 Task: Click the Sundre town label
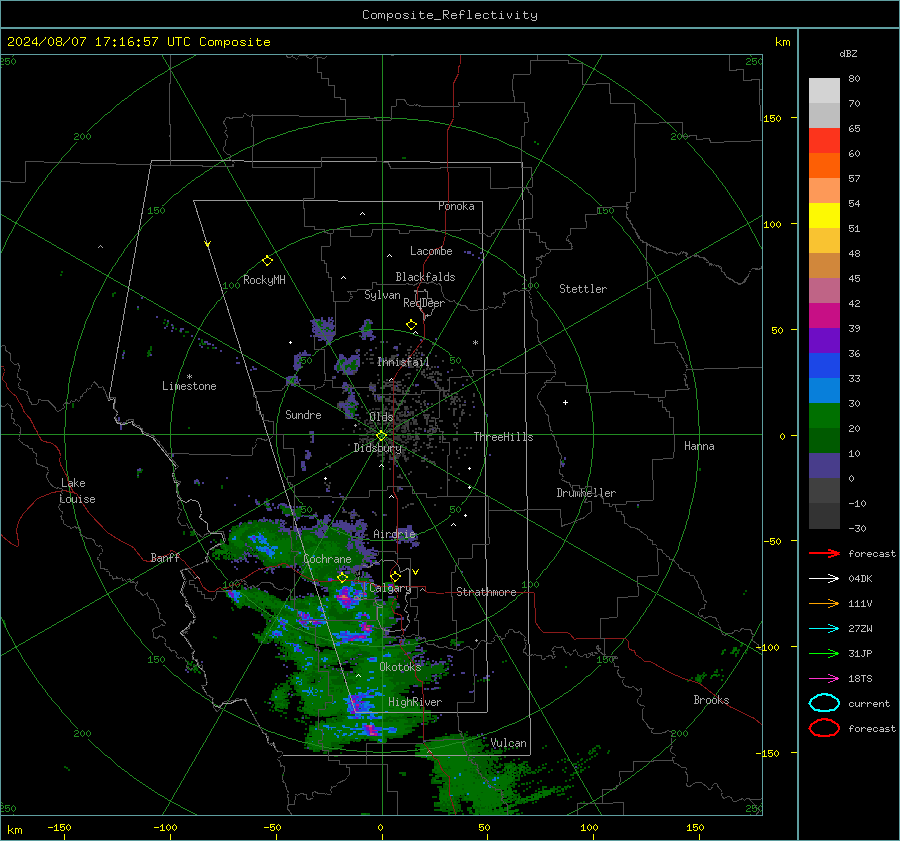303,415
